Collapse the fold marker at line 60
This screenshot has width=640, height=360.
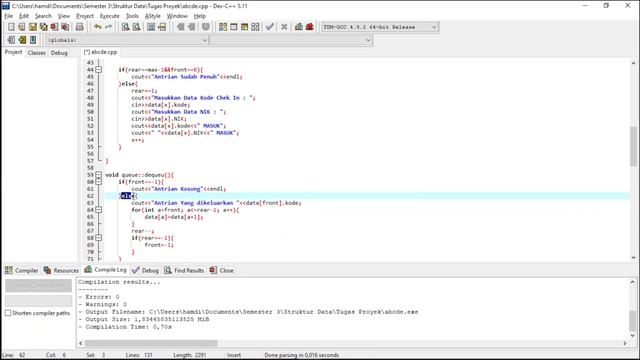point(99,182)
